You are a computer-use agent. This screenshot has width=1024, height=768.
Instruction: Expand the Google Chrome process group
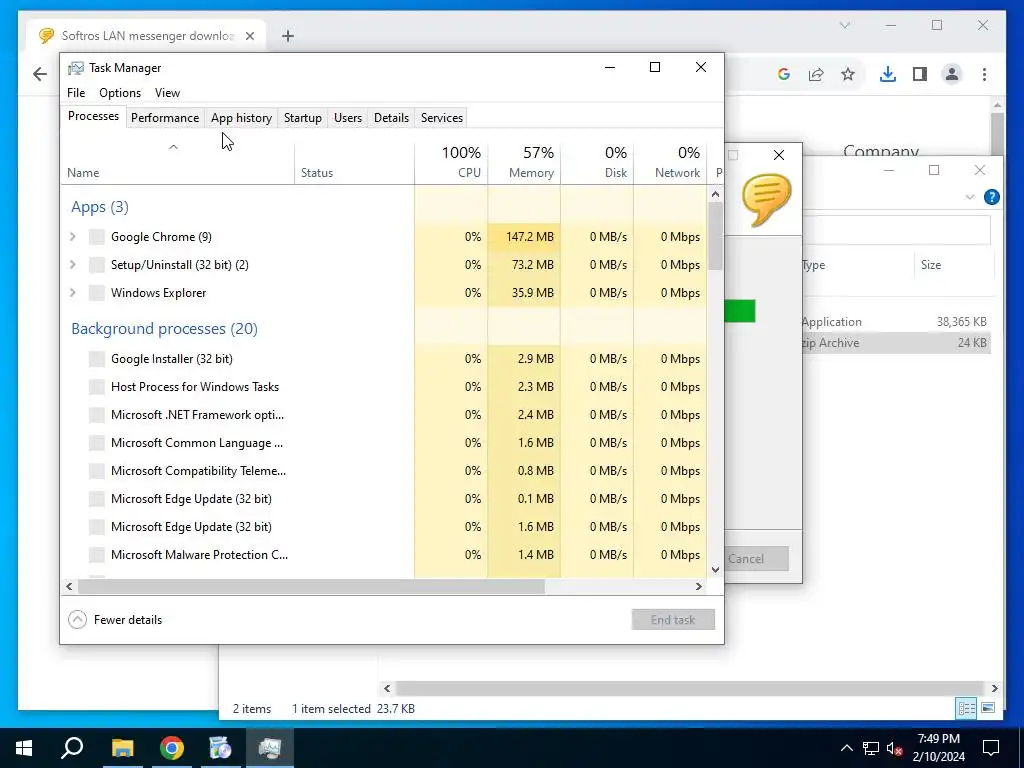(73, 237)
